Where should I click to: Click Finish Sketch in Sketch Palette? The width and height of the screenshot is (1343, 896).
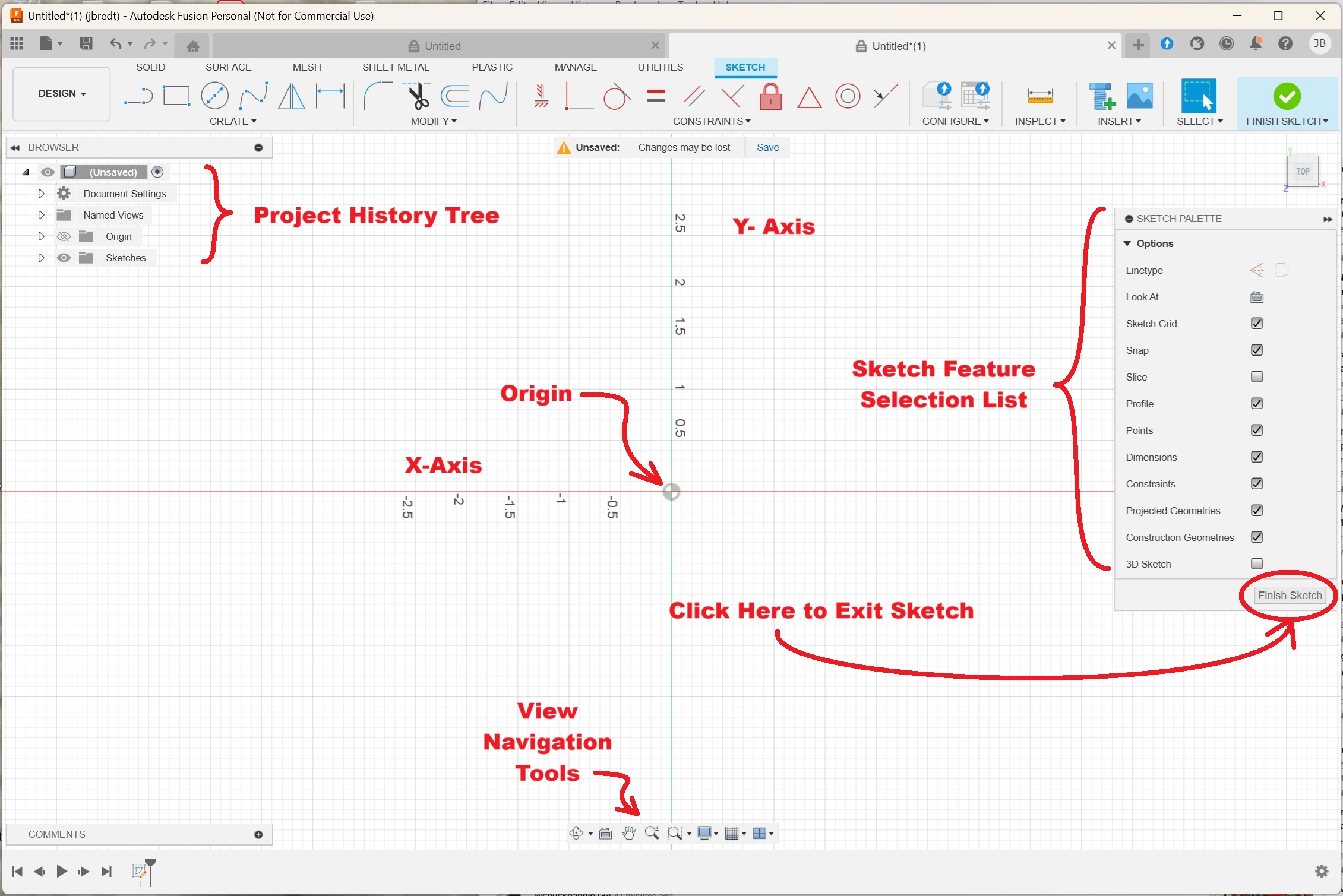point(1290,596)
